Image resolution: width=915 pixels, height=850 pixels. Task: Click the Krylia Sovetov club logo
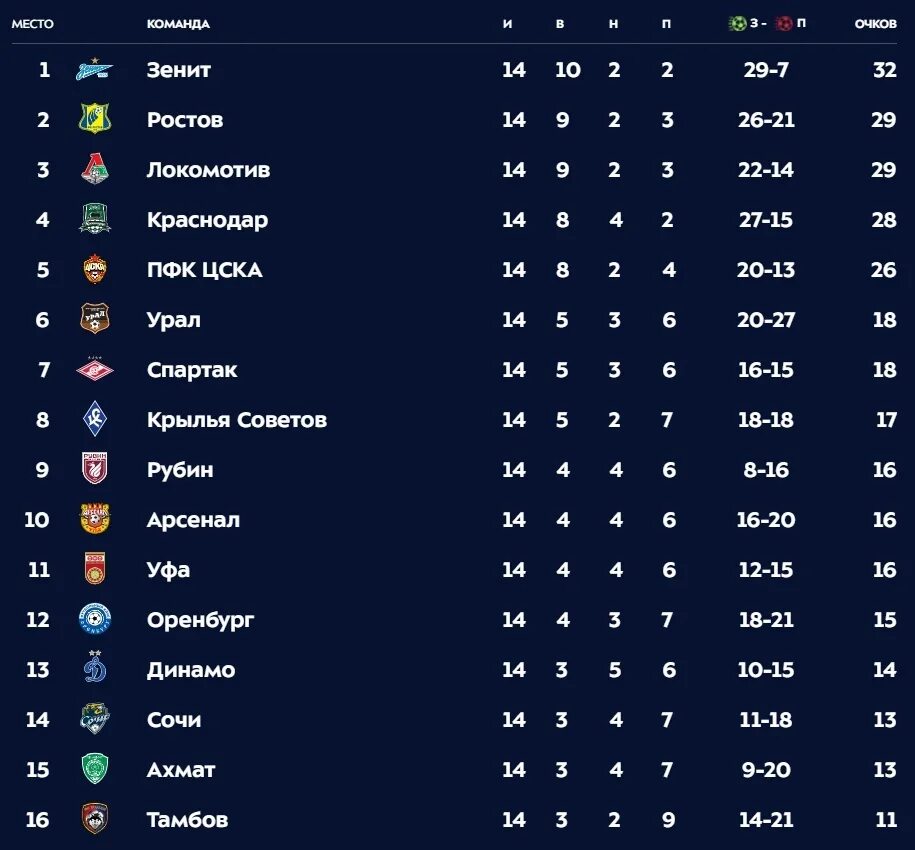click(x=95, y=420)
